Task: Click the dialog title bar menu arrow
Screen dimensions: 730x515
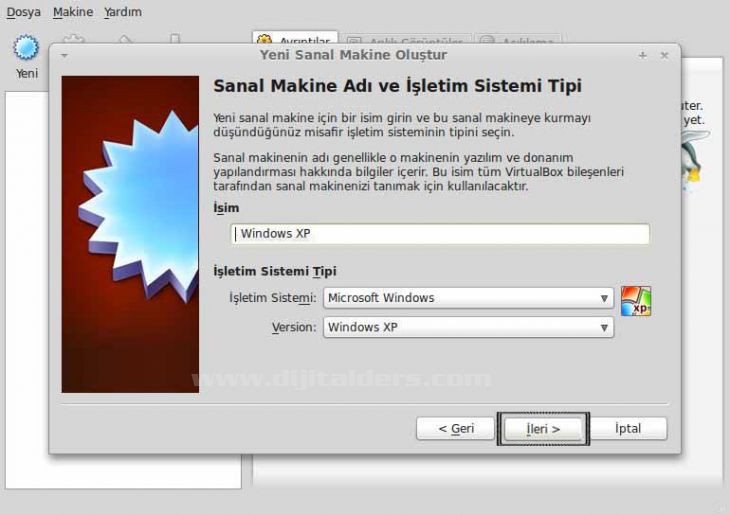Action: pyautogui.click(x=64, y=56)
